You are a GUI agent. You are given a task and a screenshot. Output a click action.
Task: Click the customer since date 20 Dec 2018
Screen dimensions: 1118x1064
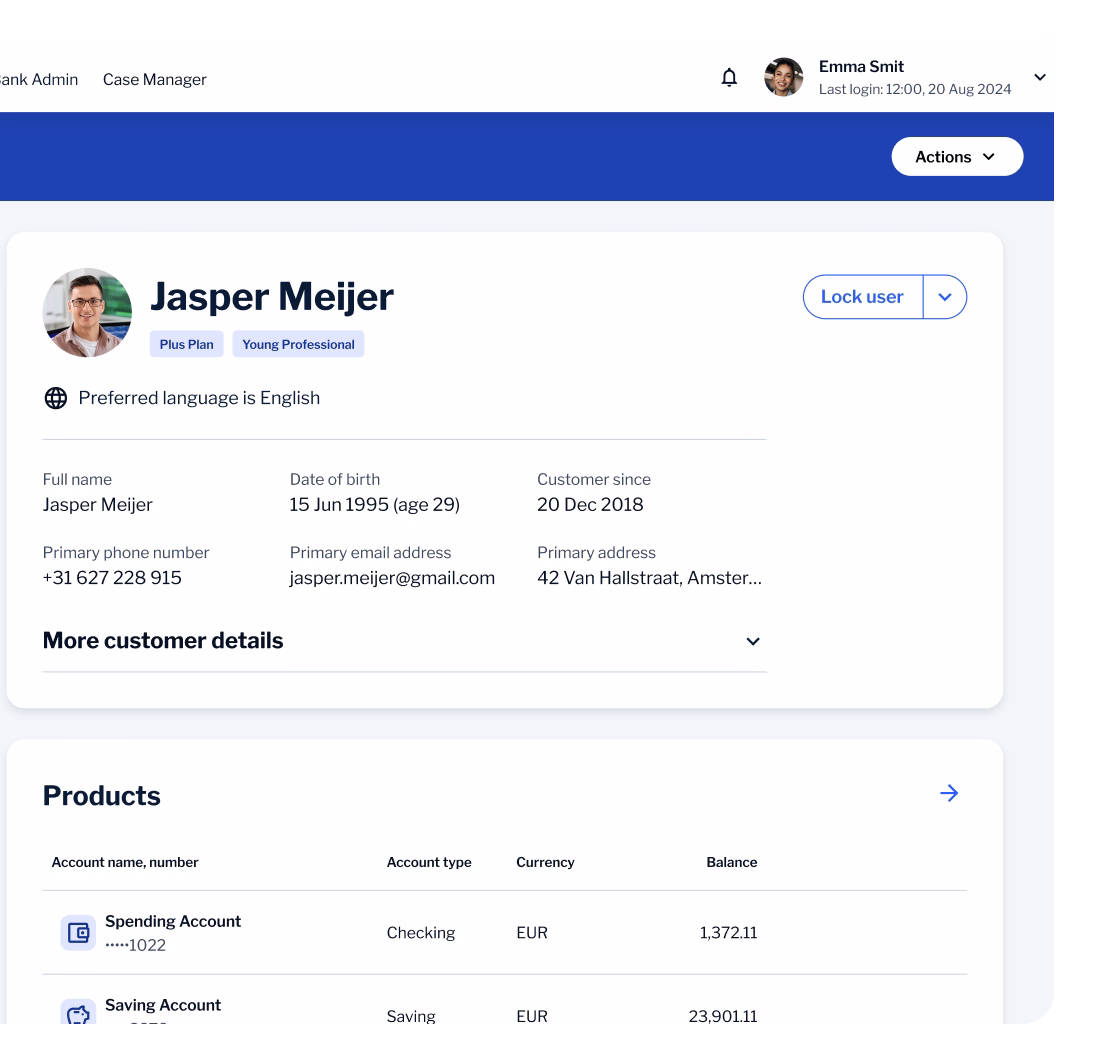[x=590, y=505]
